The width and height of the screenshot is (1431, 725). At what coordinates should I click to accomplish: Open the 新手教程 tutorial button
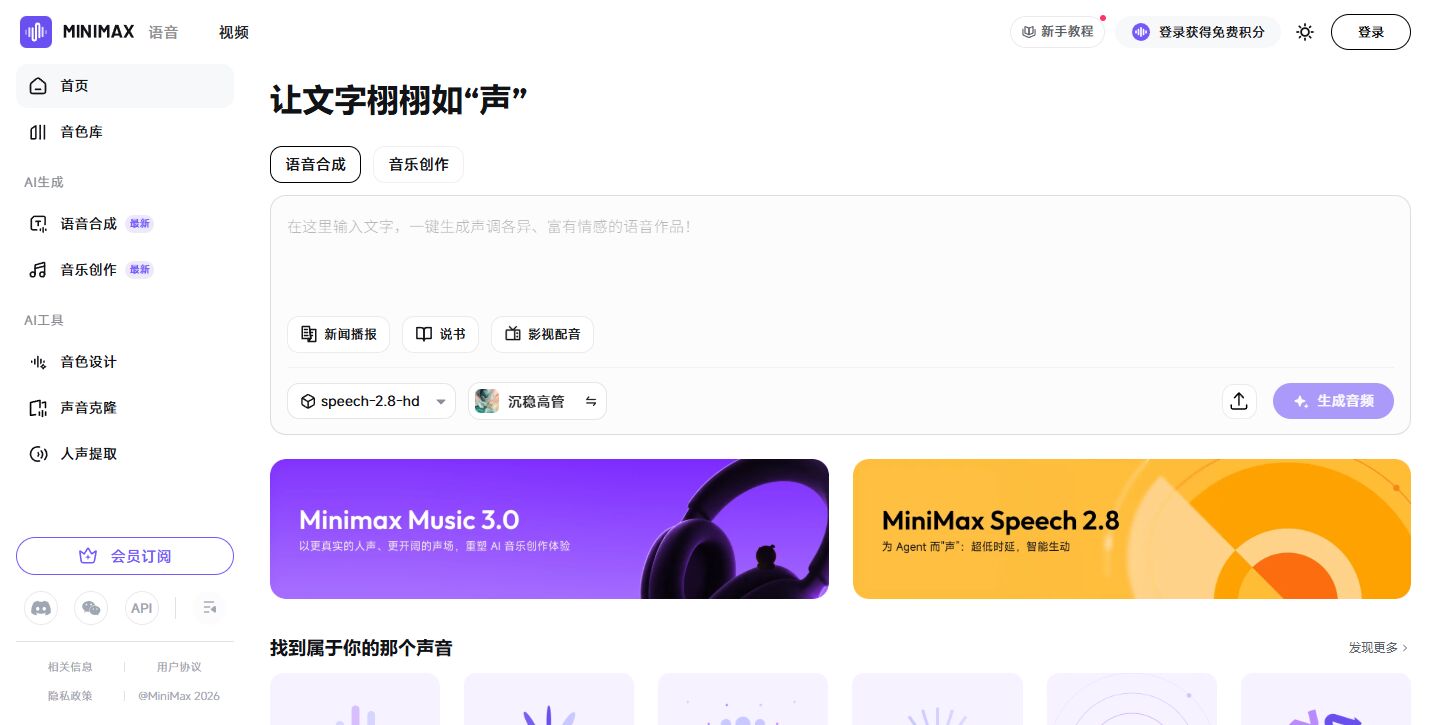[x=1057, y=32]
